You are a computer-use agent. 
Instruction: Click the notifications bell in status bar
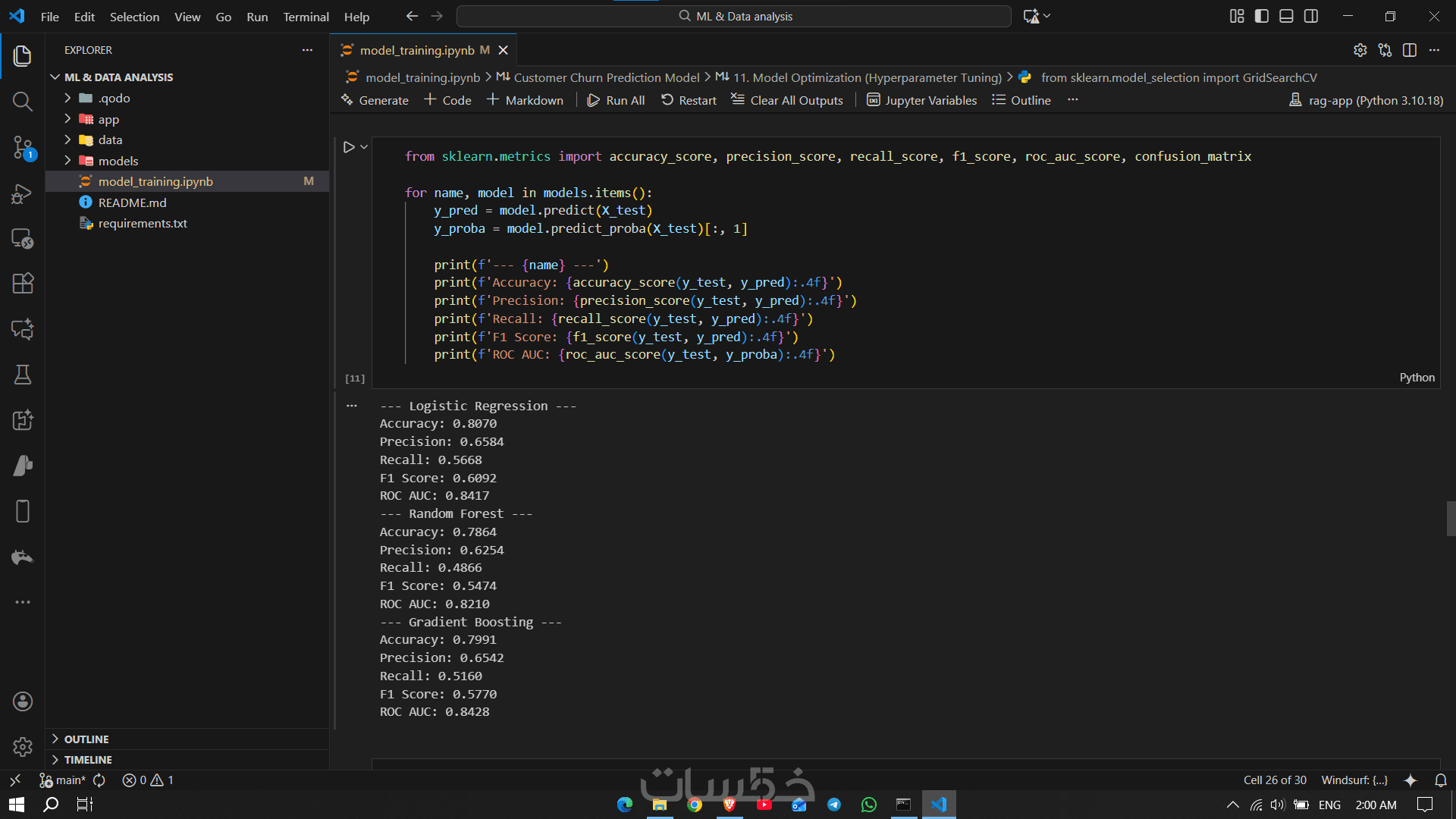point(1441,780)
